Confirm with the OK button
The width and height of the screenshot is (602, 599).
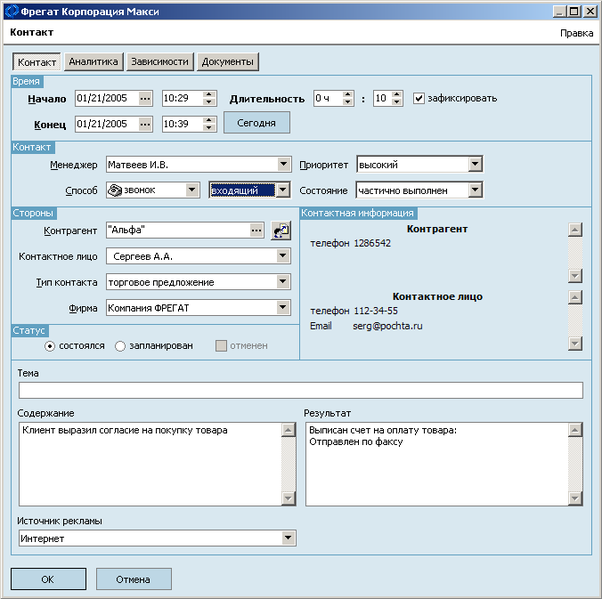[48, 579]
